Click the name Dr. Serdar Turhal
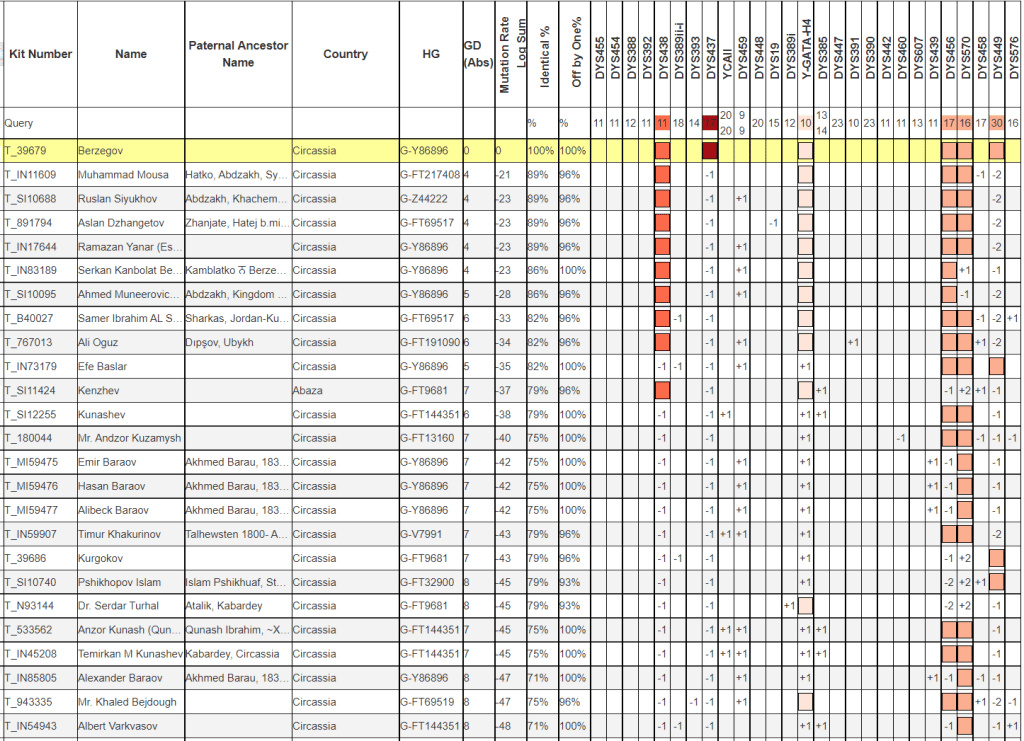The width and height of the screenshot is (1024, 741). point(122,606)
